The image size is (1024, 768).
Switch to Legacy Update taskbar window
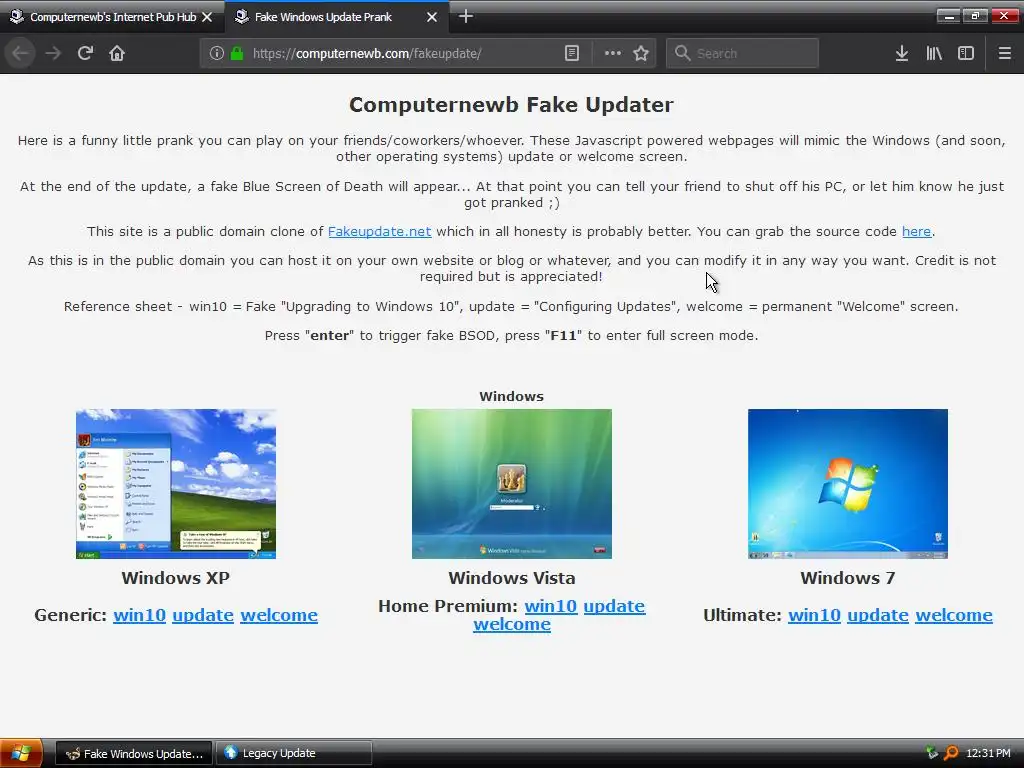click(x=294, y=754)
